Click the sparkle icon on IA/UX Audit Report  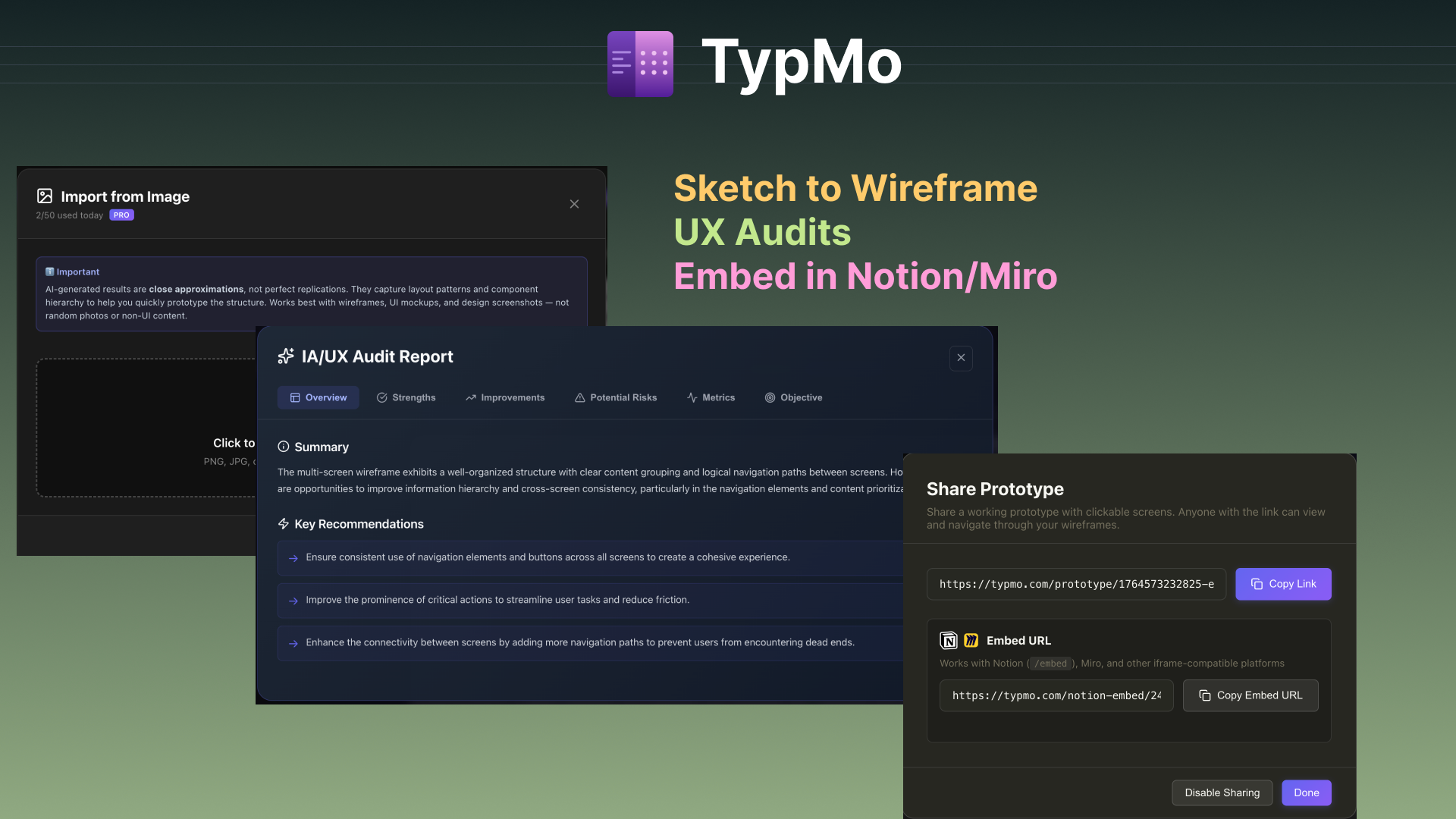(x=286, y=356)
